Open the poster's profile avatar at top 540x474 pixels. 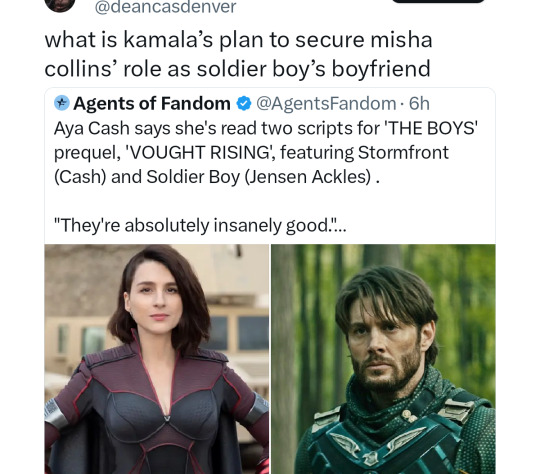(x=60, y=4)
